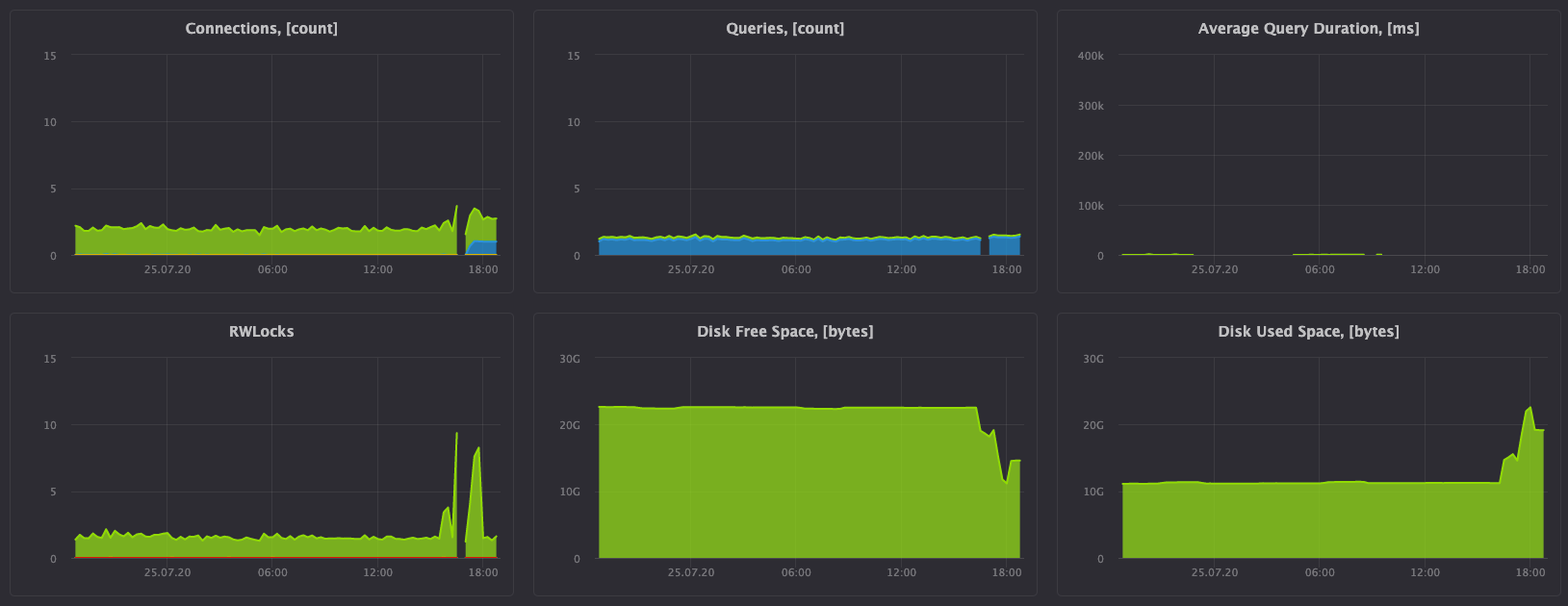Screen dimensions: 1568x606
Task: Click the "400k" y-axis label
Action: 1091,56
